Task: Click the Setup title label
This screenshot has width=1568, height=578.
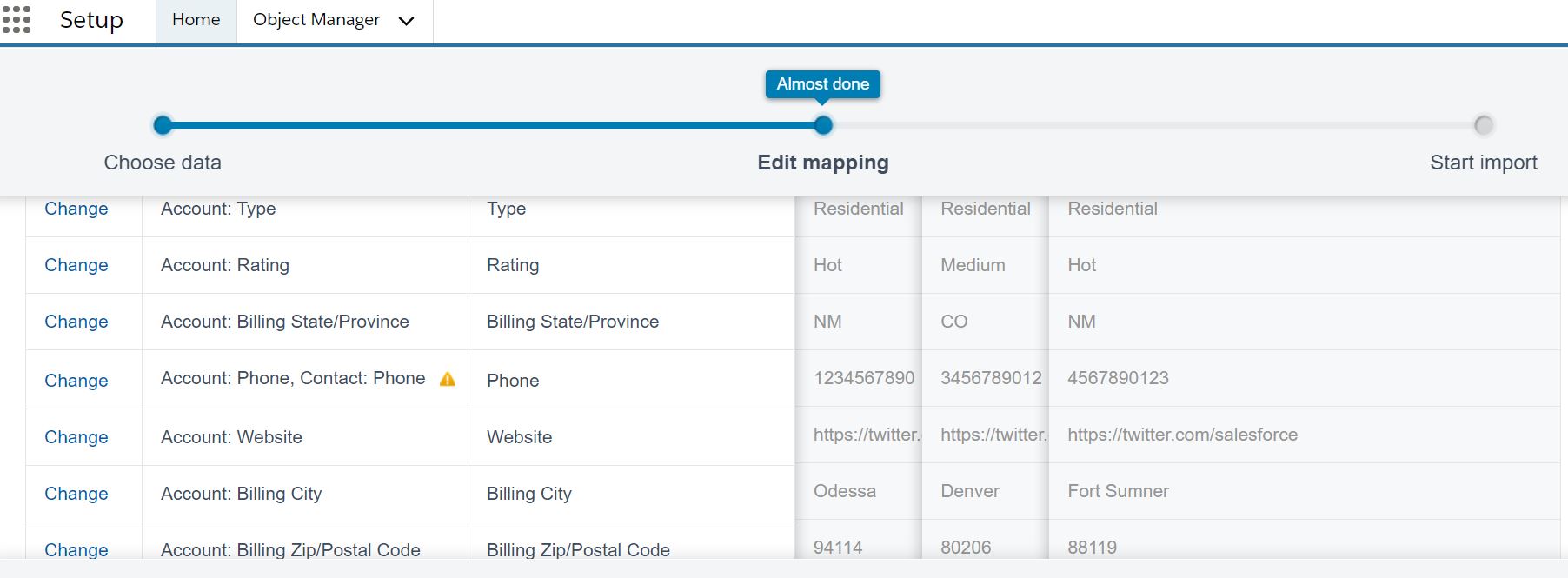Action: click(91, 20)
